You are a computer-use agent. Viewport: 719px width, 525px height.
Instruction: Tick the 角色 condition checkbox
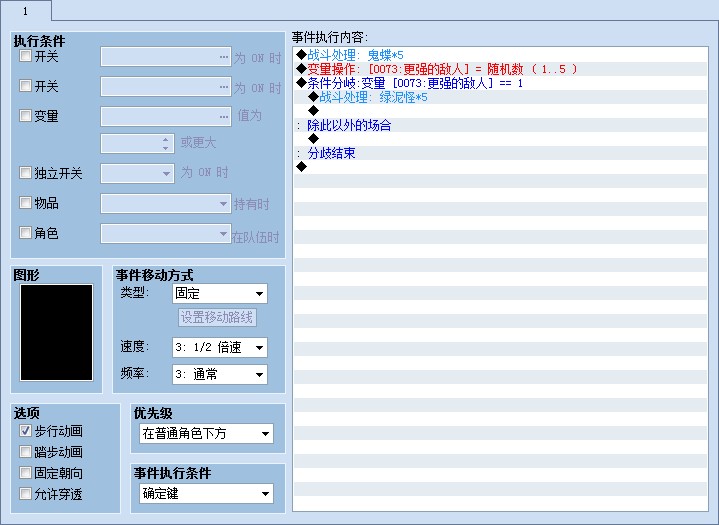point(25,232)
